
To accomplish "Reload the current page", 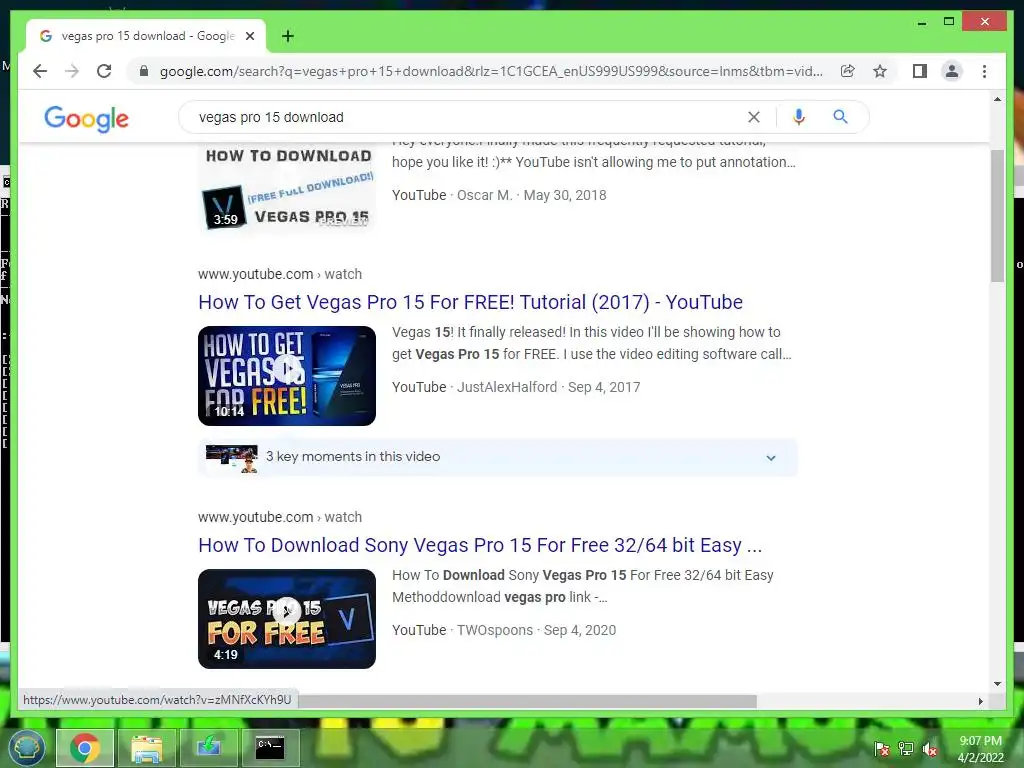I will point(104,71).
